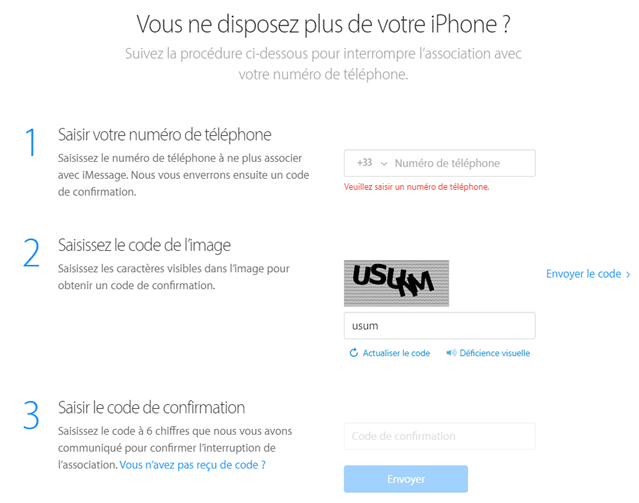Image resolution: width=639 pixels, height=503 pixels.
Task: Click the step number 1 icon
Action: pos(31,141)
